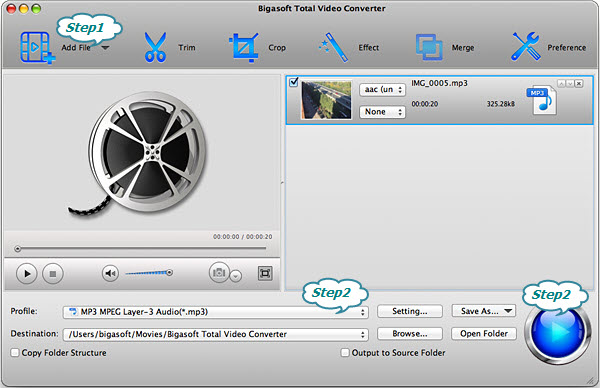Open the Profile MP3 format dropdown
600x388 pixels.
tap(215, 312)
